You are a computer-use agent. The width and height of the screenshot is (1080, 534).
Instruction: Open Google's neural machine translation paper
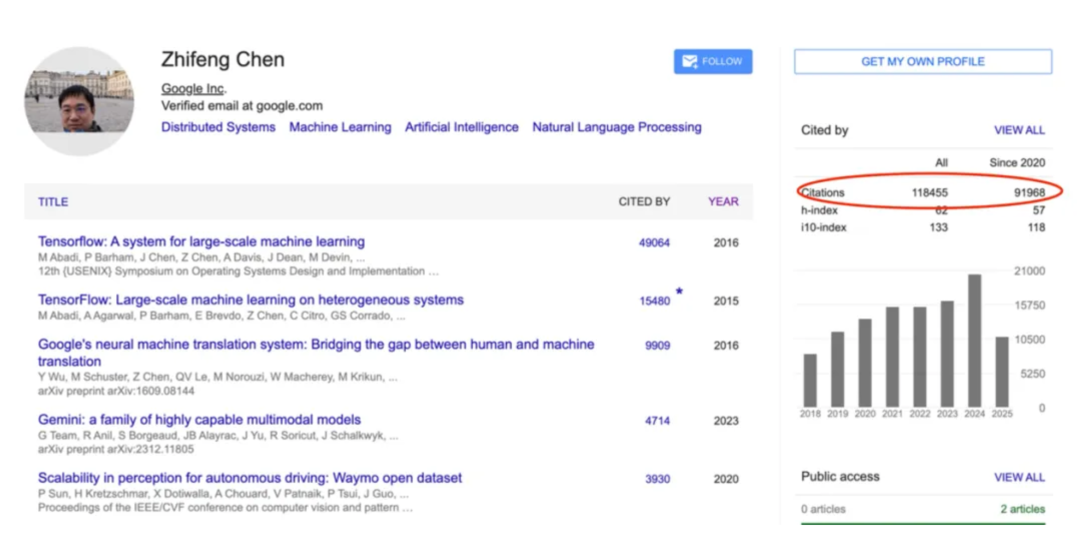pos(316,353)
